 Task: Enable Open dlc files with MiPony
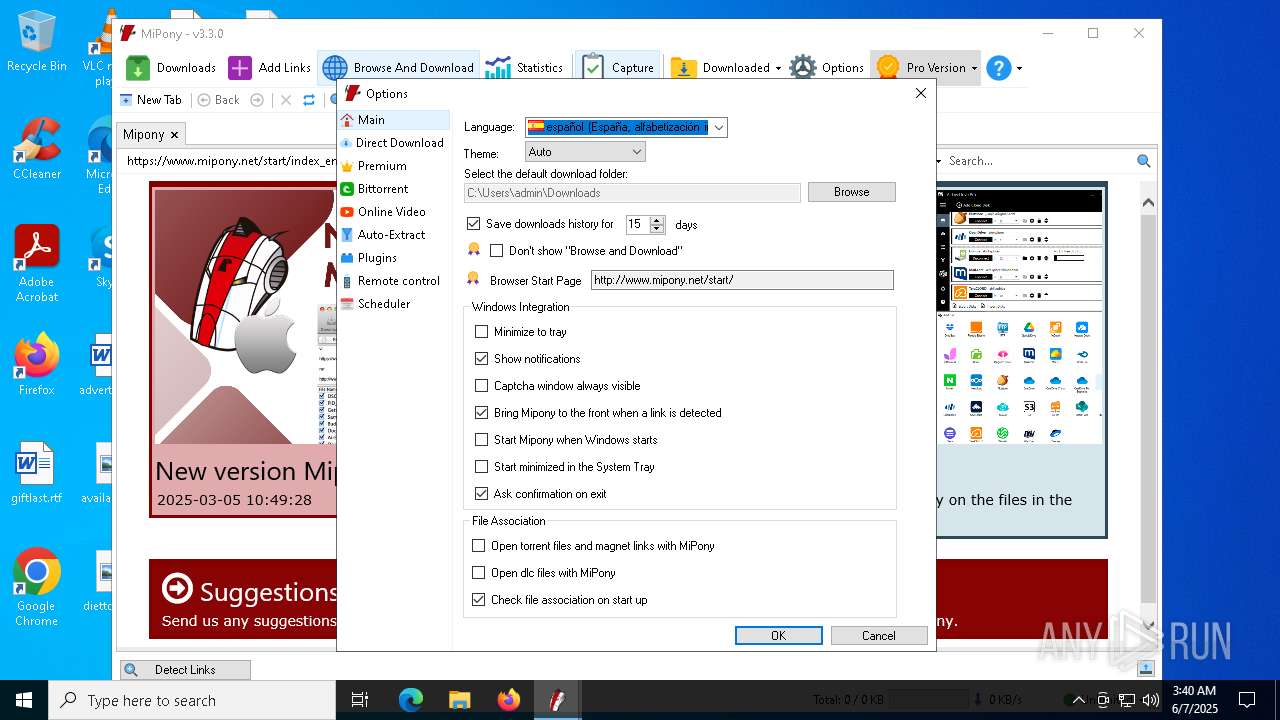pyautogui.click(x=479, y=573)
